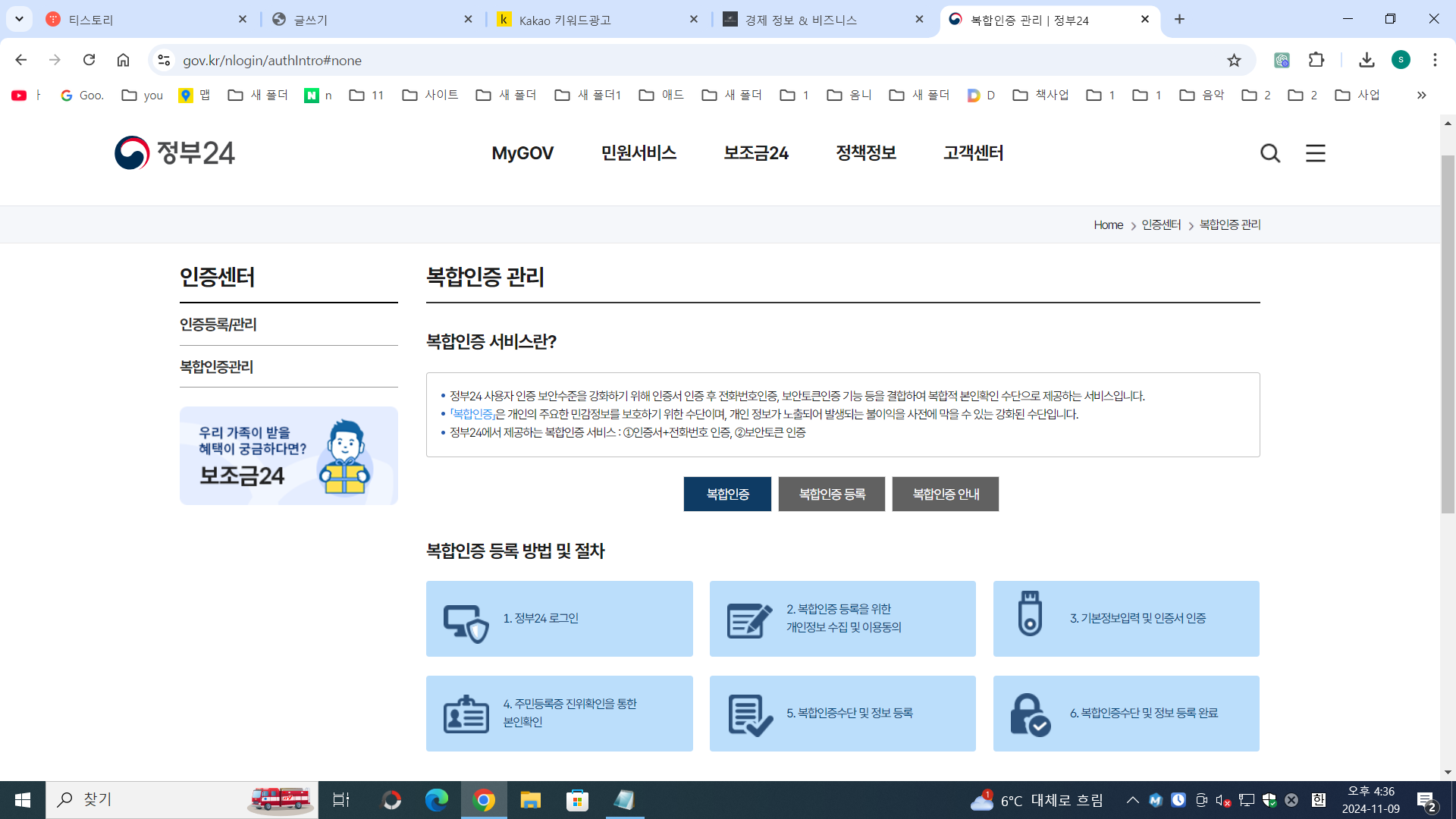Open 인증등록/관리 in the sidebar
Viewport: 1456px width, 819px height.
point(218,325)
